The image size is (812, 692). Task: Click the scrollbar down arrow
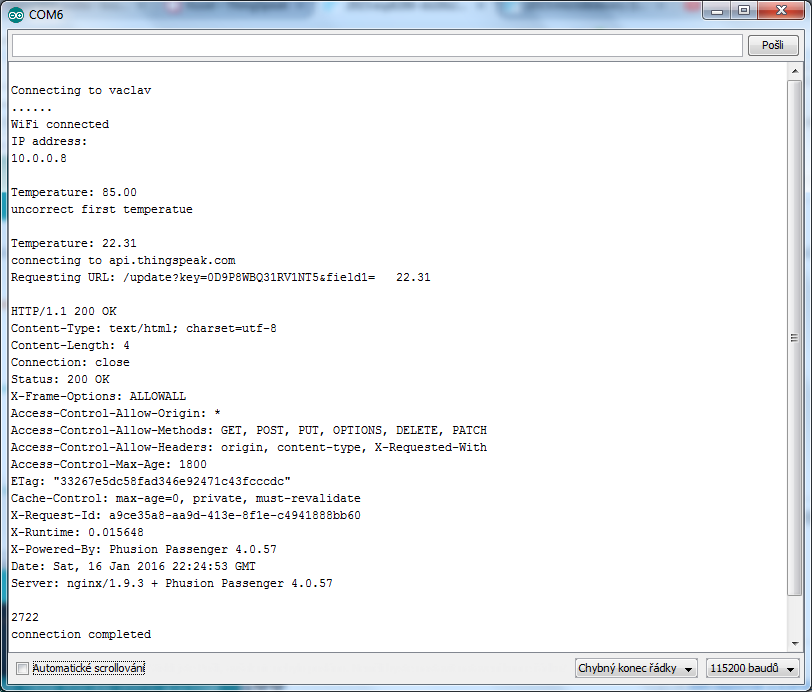click(x=795, y=644)
